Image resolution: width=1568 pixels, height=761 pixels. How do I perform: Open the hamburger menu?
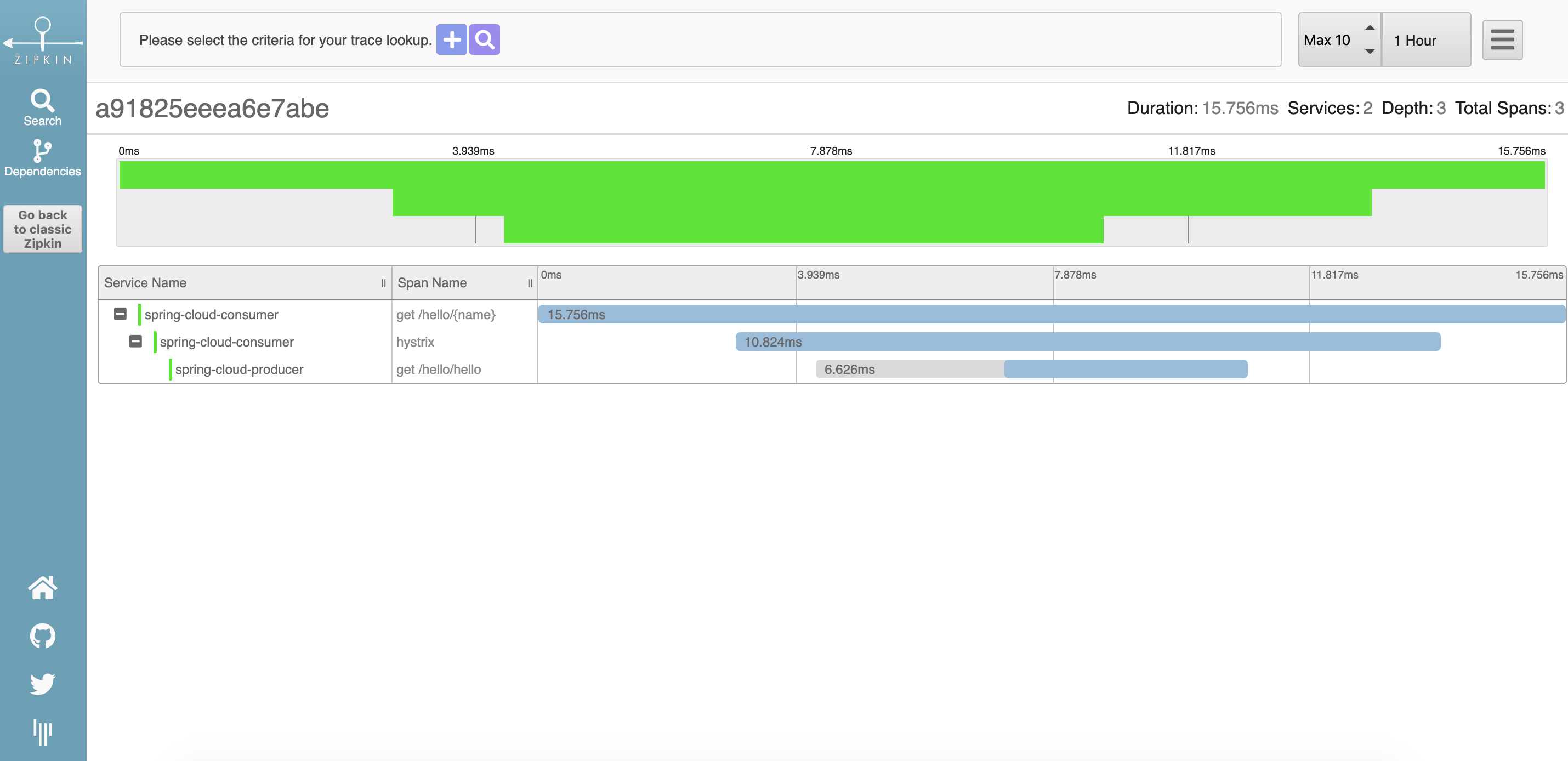[1502, 40]
